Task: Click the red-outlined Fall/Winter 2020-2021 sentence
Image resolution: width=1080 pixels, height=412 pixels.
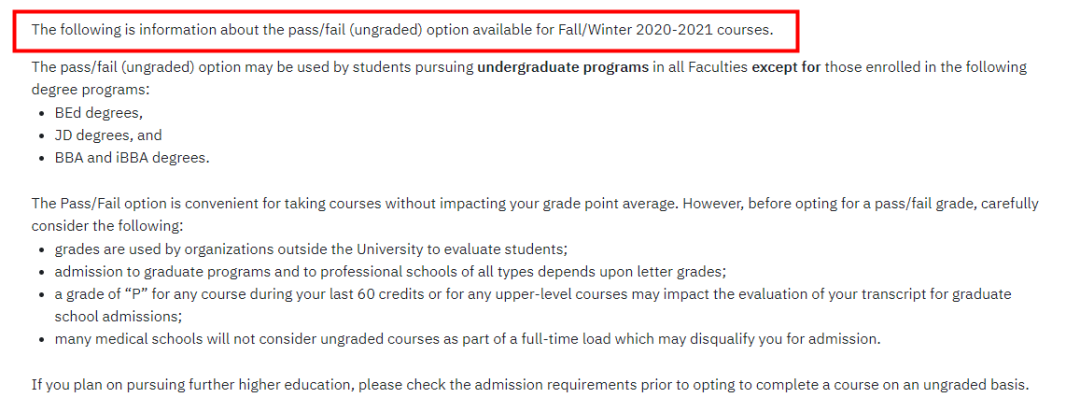Action: 402,31
